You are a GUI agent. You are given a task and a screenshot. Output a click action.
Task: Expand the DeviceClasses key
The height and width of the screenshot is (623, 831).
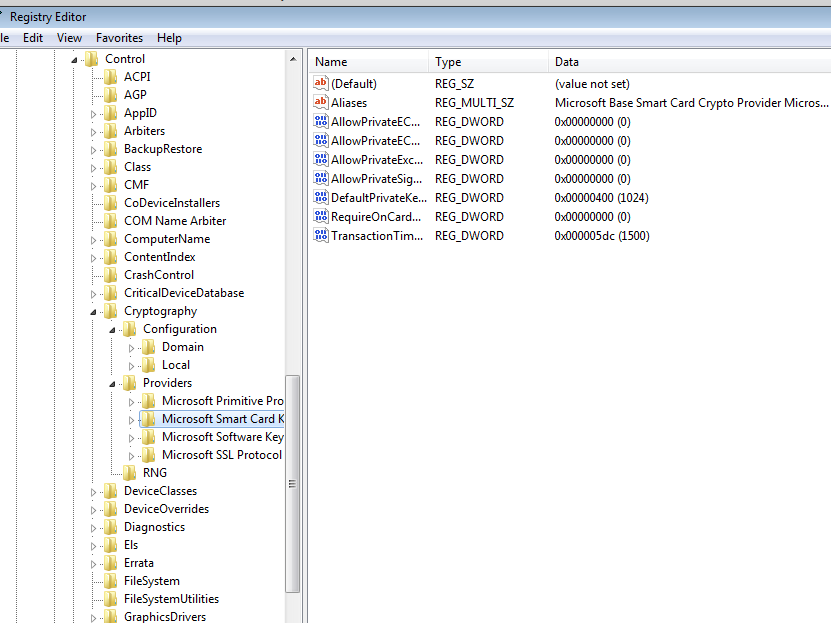coord(93,492)
